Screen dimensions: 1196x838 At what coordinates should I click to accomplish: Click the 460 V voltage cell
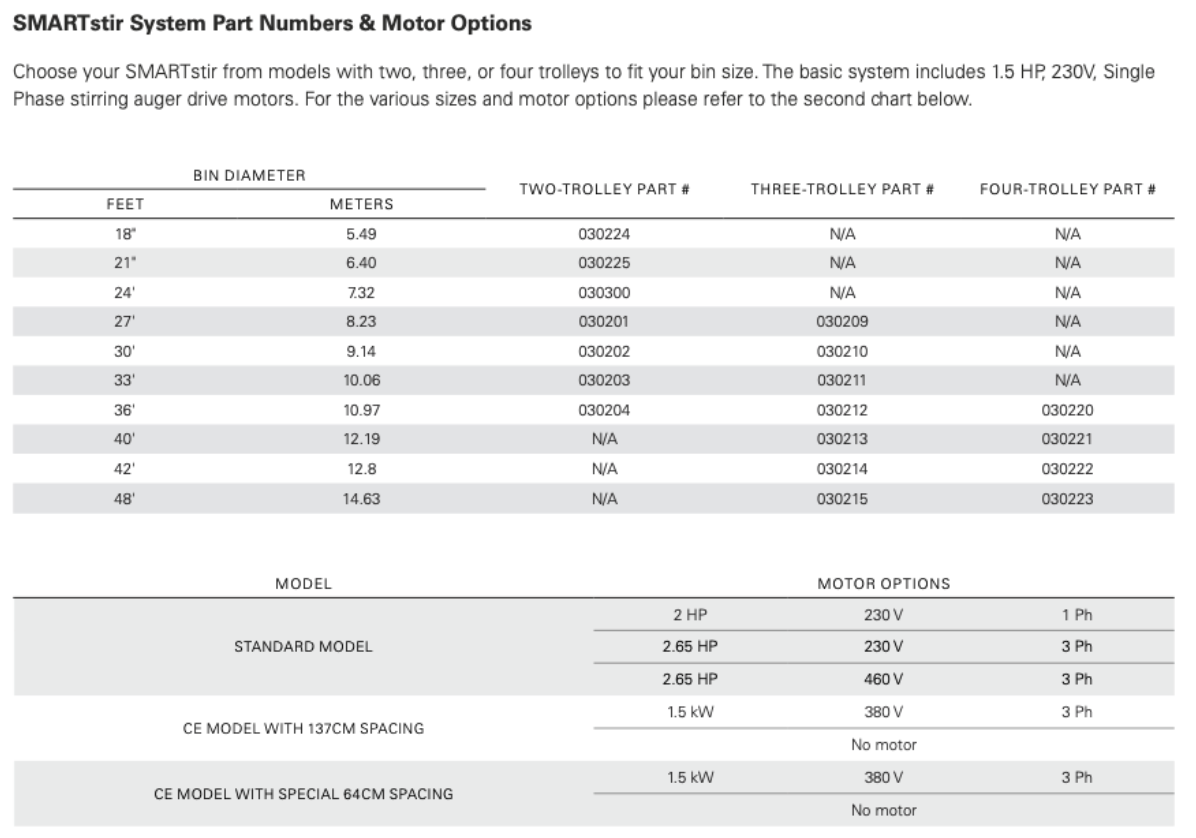point(884,679)
